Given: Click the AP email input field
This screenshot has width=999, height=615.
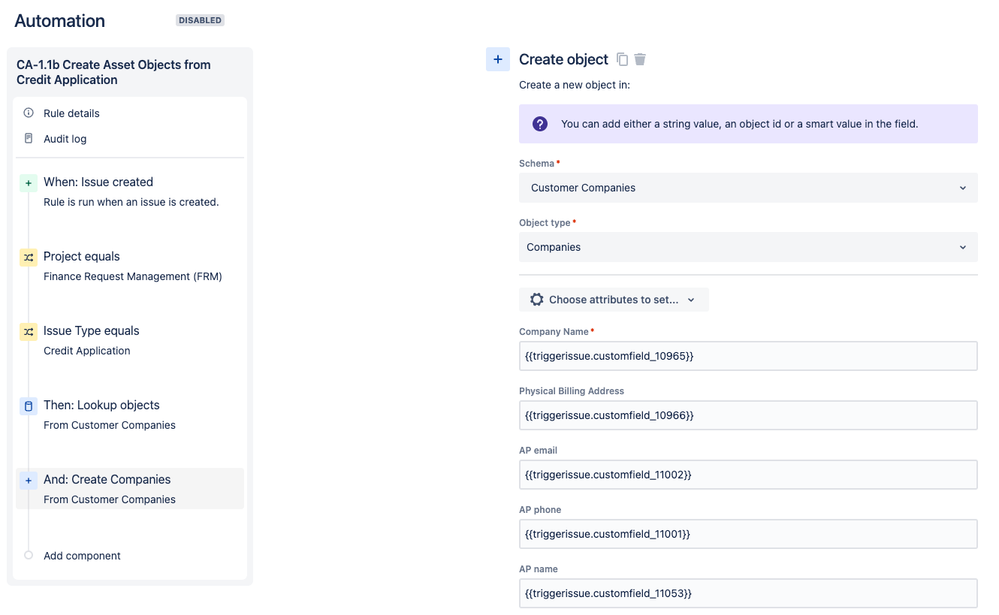Looking at the screenshot, I should click(x=748, y=474).
